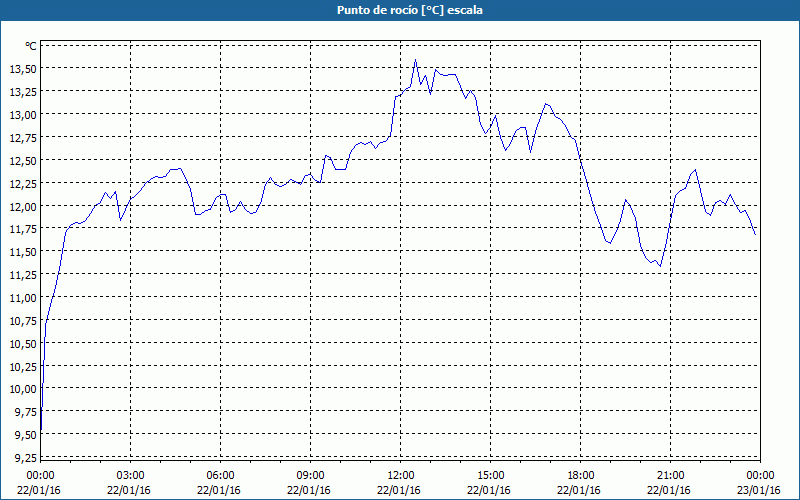Click the 21:00 time axis label
800x500 pixels.
[x=670, y=476]
